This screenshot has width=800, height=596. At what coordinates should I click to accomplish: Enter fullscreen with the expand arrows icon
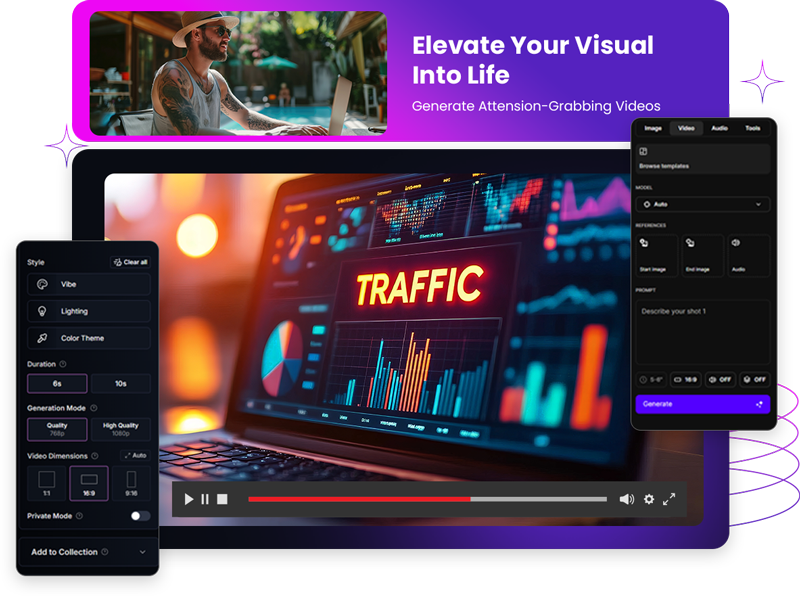click(x=670, y=499)
